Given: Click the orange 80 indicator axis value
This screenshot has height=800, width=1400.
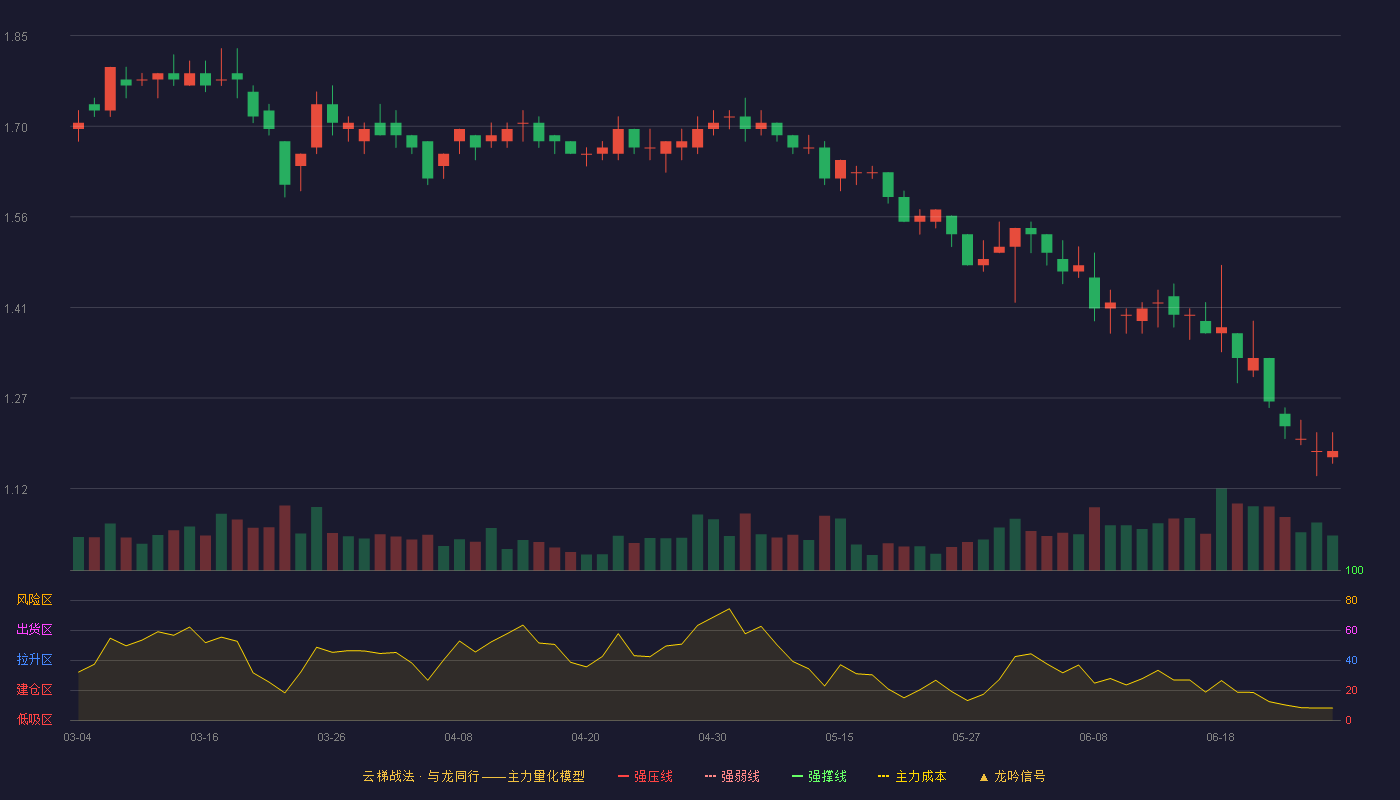Looking at the screenshot, I should 1351,601.
